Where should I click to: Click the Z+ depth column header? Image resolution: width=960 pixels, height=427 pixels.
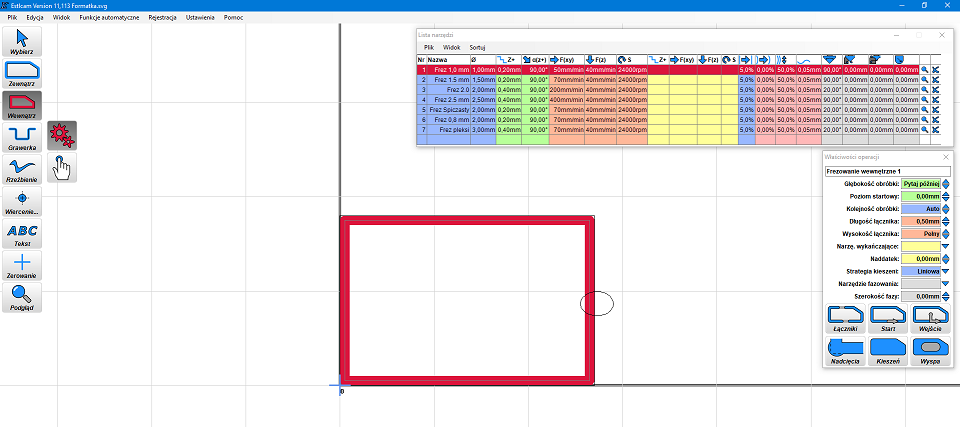pyautogui.click(x=508, y=59)
